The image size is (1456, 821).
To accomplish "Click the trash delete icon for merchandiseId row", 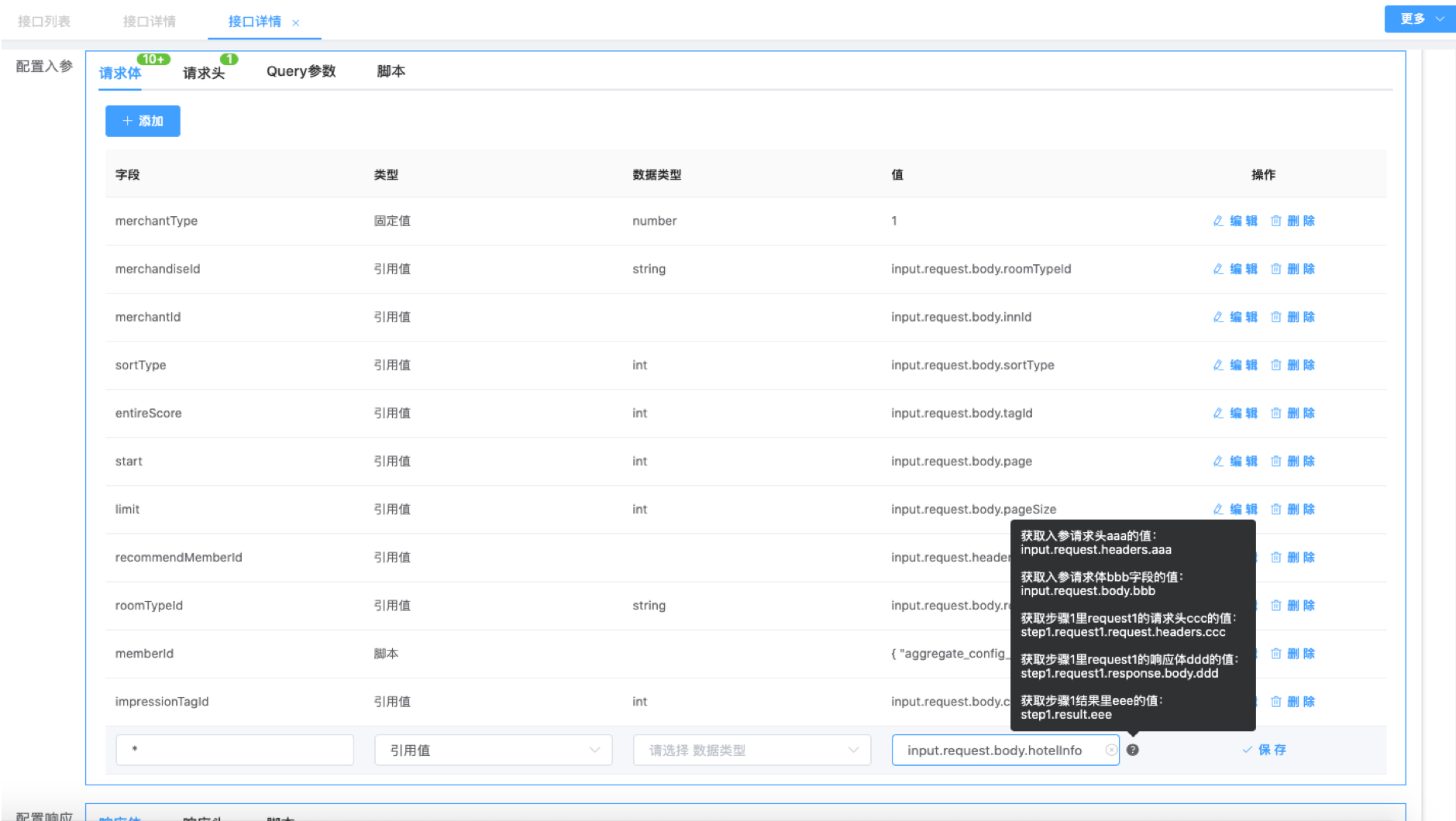I will click(x=1275, y=269).
